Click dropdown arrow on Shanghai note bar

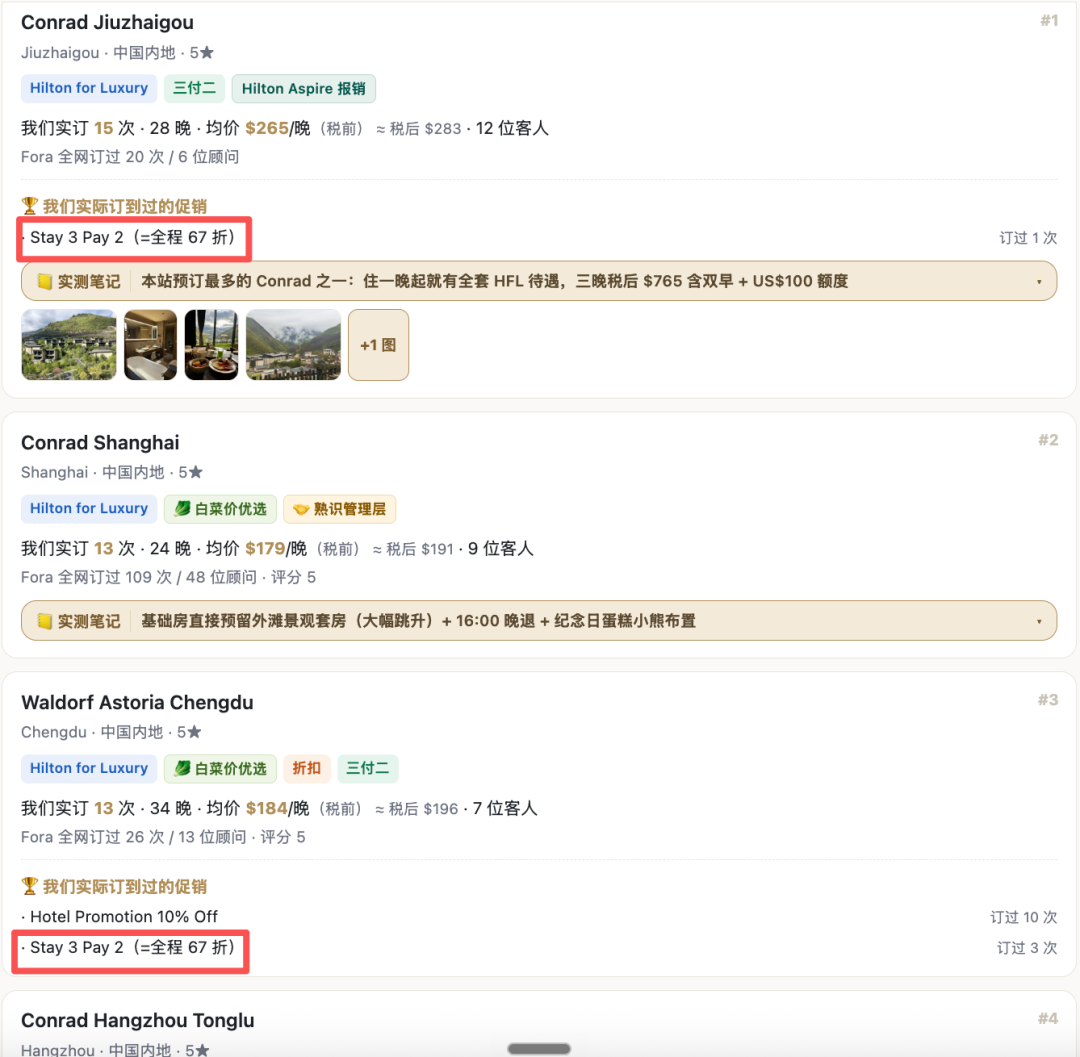pos(1039,621)
